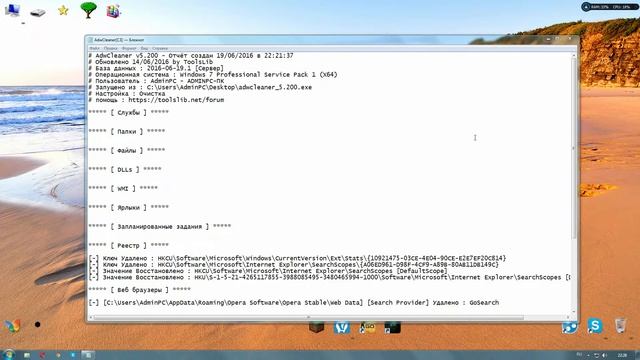Click the dark square desktop shortcut
The width and height of the screenshot is (640, 360).
point(392,327)
